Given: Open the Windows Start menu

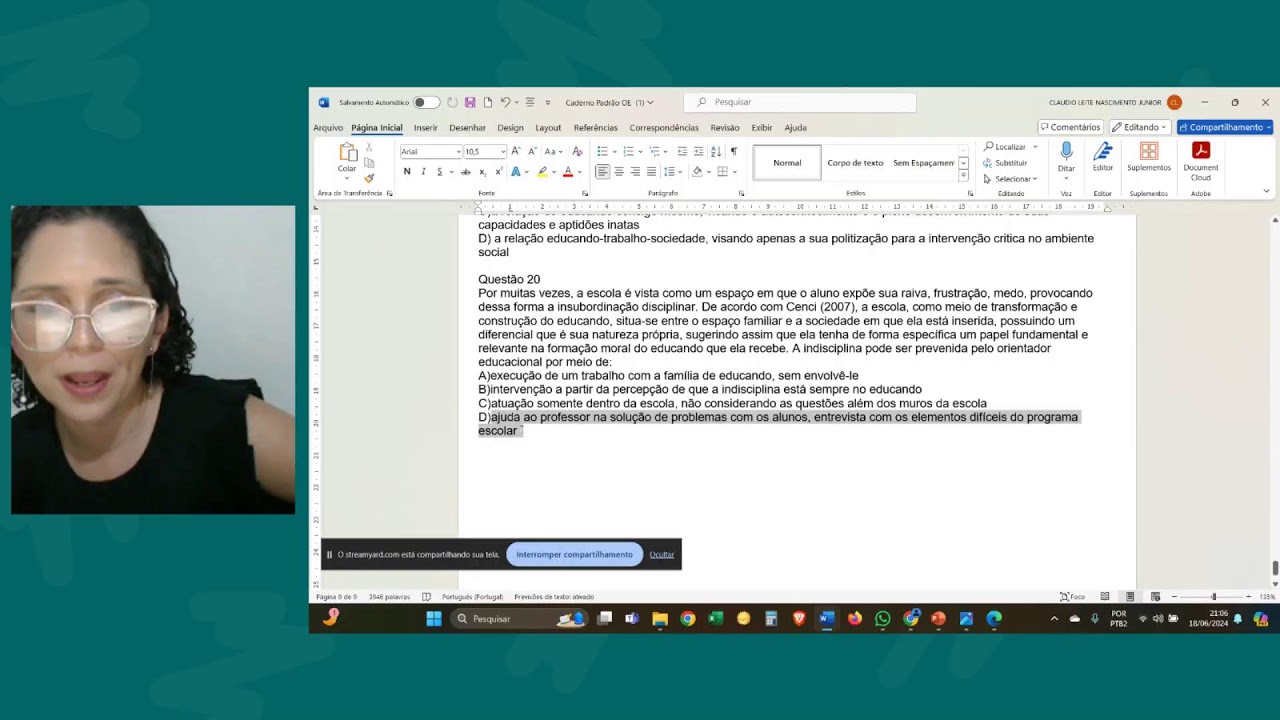Looking at the screenshot, I should [x=434, y=619].
